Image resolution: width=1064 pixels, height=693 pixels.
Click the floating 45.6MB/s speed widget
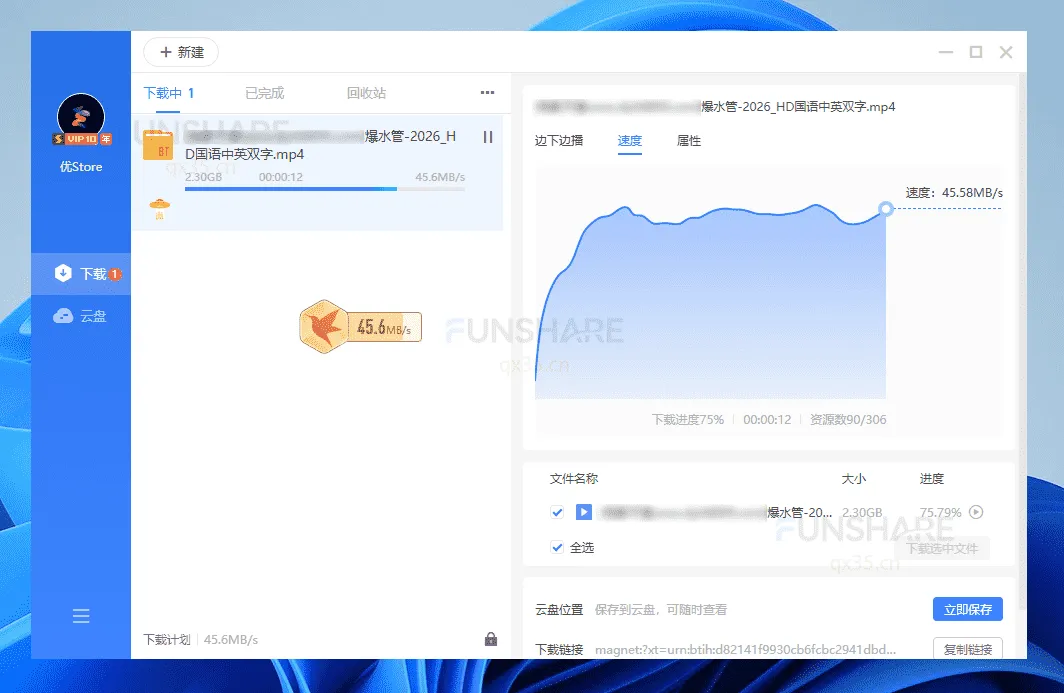pyautogui.click(x=361, y=327)
